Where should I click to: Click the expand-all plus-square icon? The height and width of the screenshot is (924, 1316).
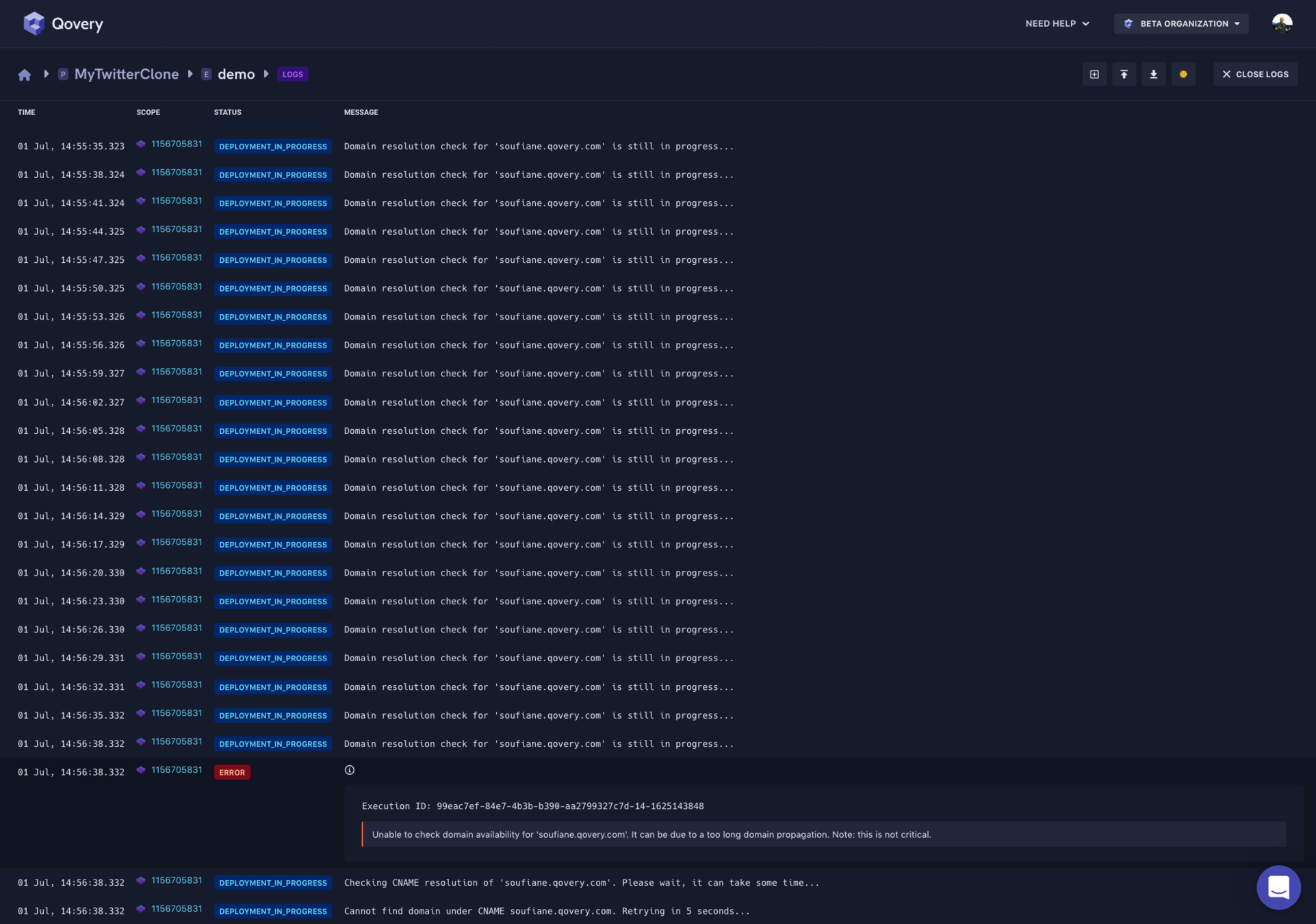tap(1094, 74)
